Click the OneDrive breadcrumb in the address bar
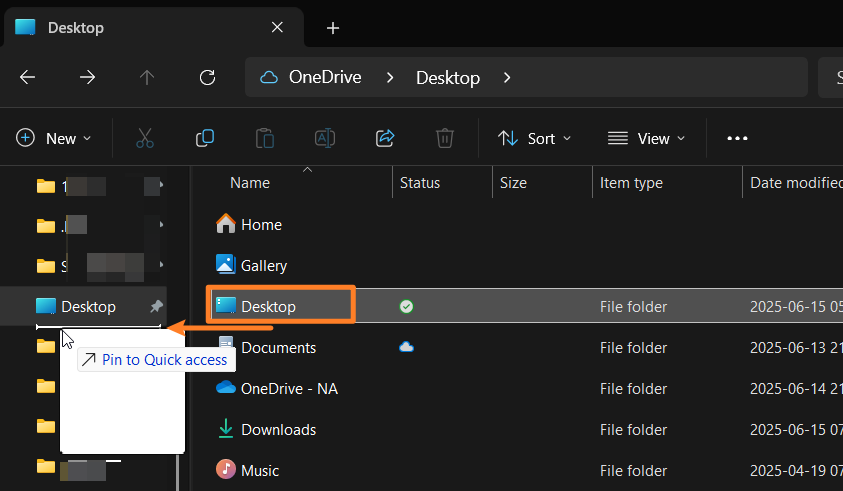The image size is (843, 491). pyautogui.click(x=325, y=77)
